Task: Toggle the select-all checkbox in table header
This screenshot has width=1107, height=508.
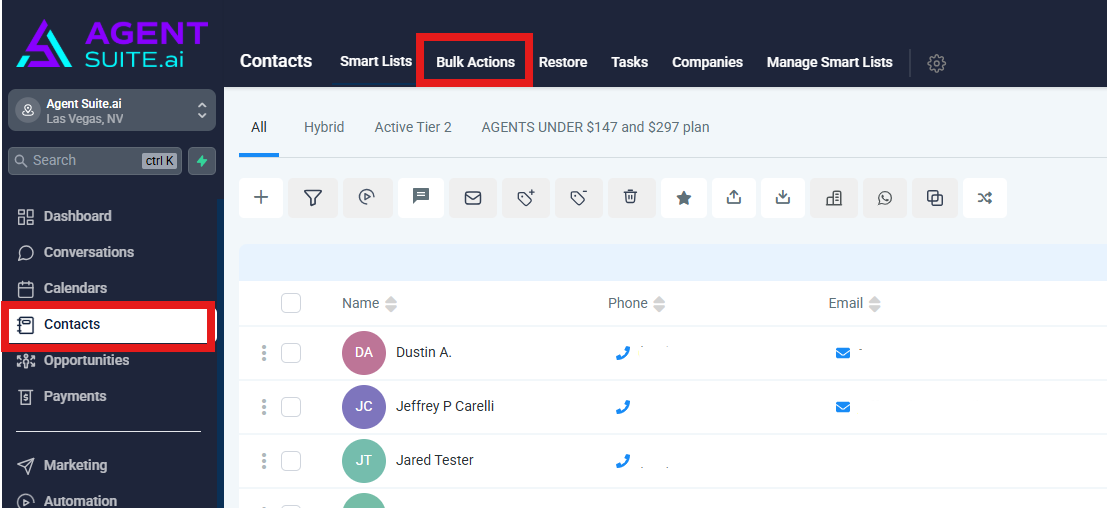Action: pyautogui.click(x=291, y=303)
